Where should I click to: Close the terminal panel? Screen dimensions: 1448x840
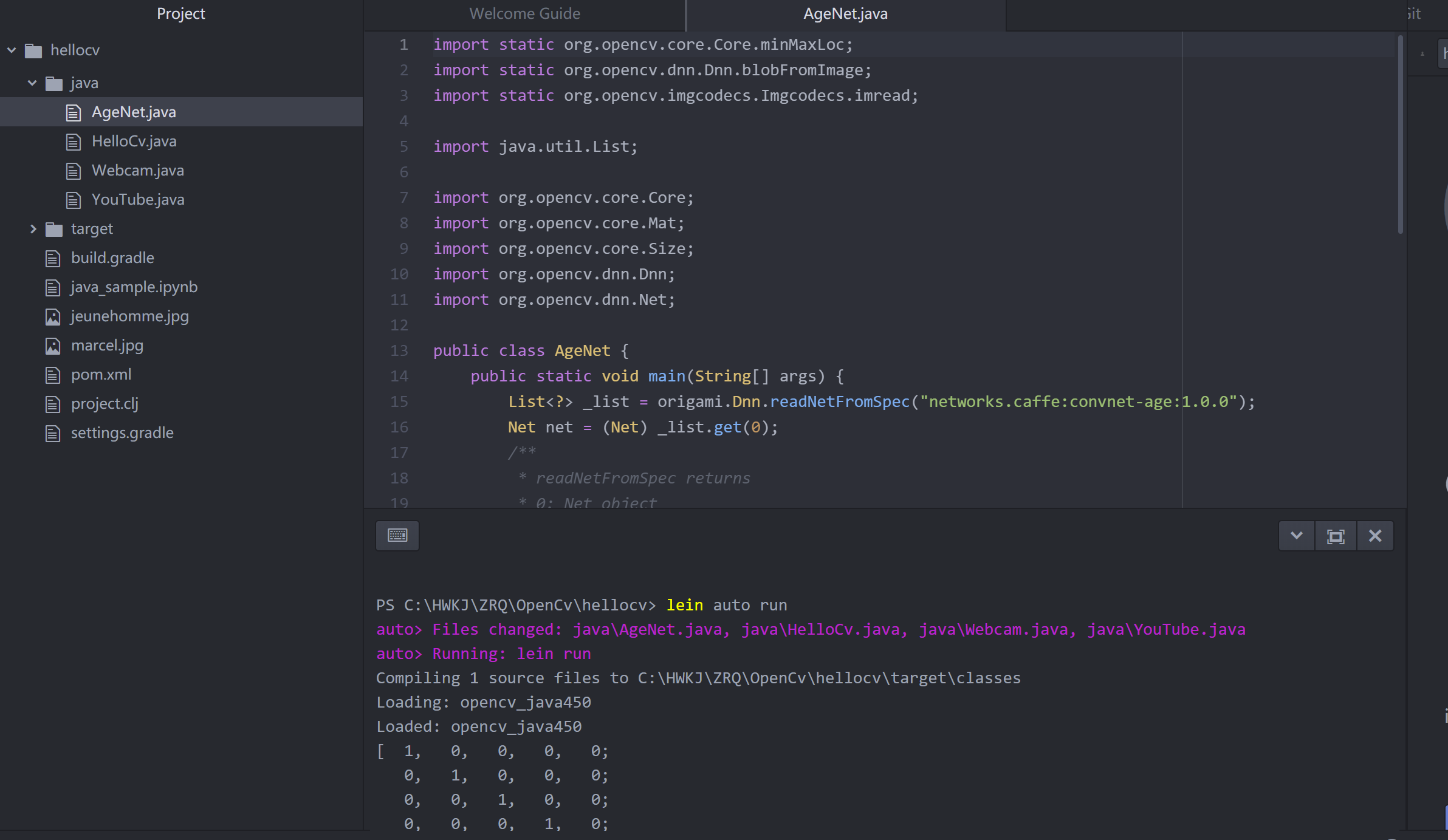click(x=1375, y=536)
